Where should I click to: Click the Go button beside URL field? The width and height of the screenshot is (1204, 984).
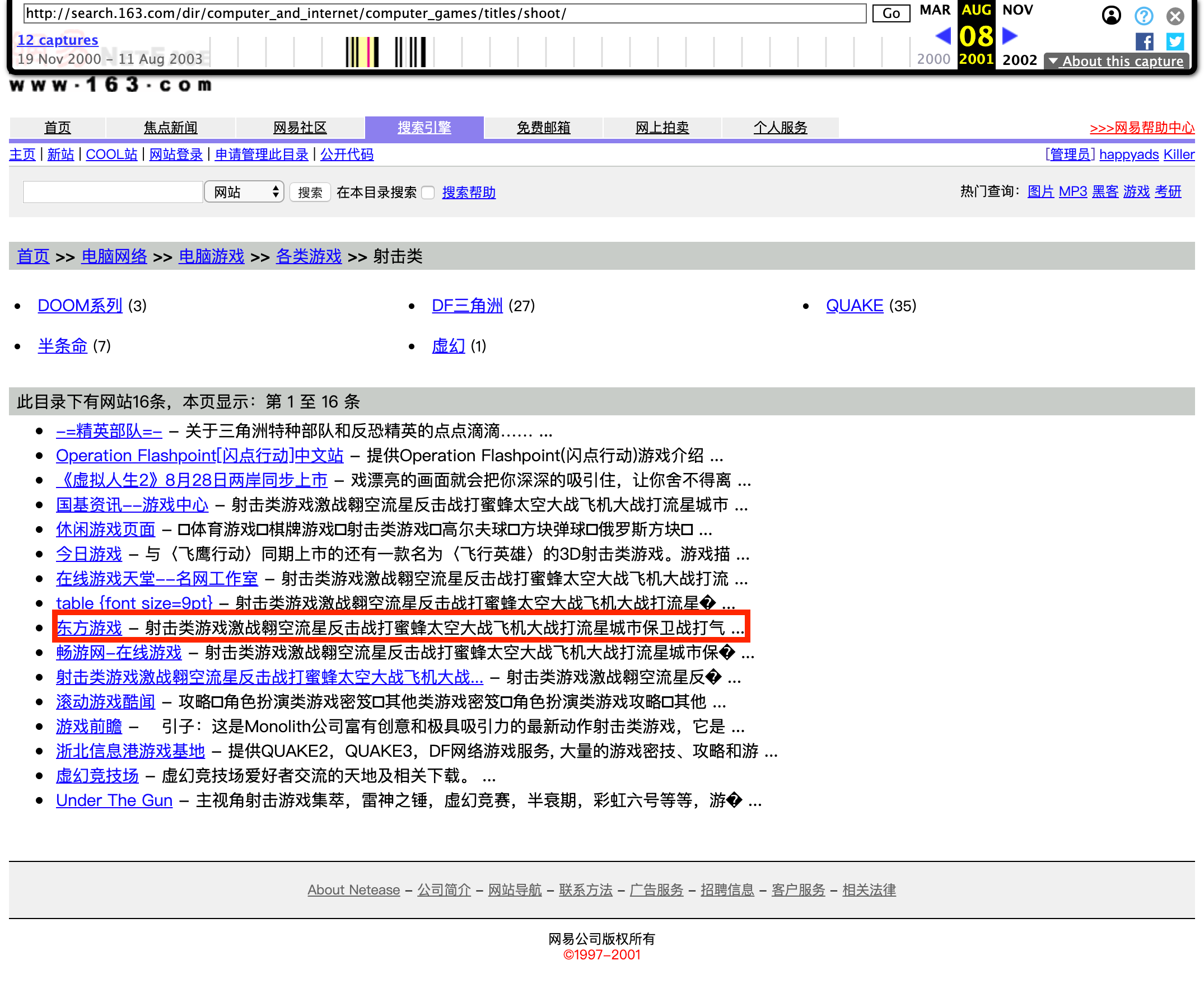click(x=890, y=13)
